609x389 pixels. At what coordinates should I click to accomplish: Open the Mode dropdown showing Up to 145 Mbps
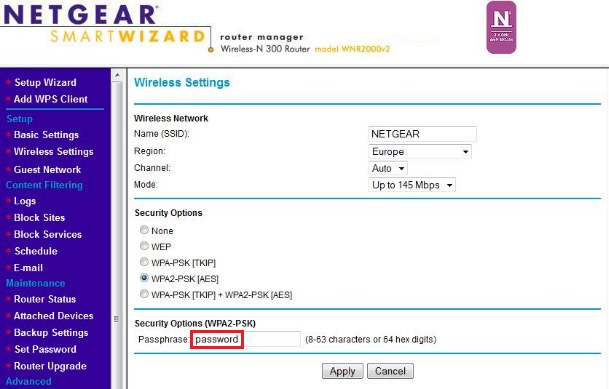tap(412, 185)
